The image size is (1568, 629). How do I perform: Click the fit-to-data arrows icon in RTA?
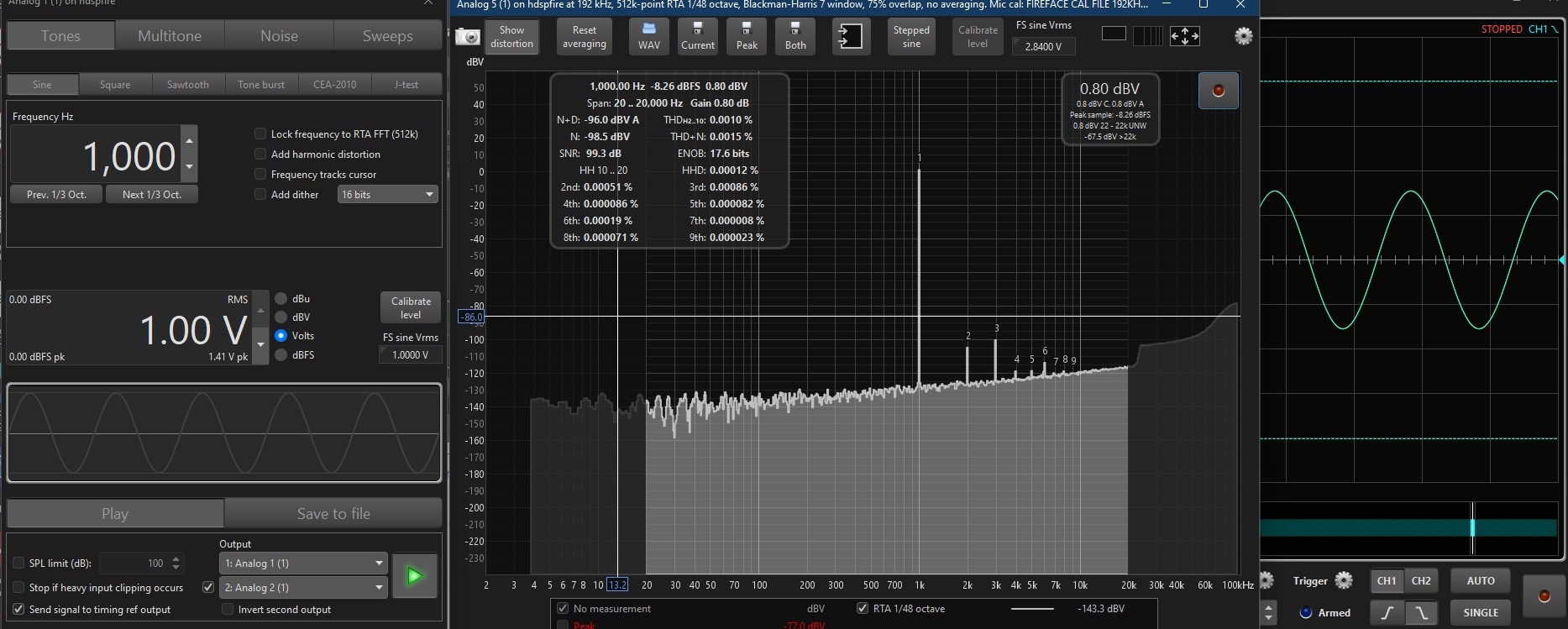tap(1185, 36)
